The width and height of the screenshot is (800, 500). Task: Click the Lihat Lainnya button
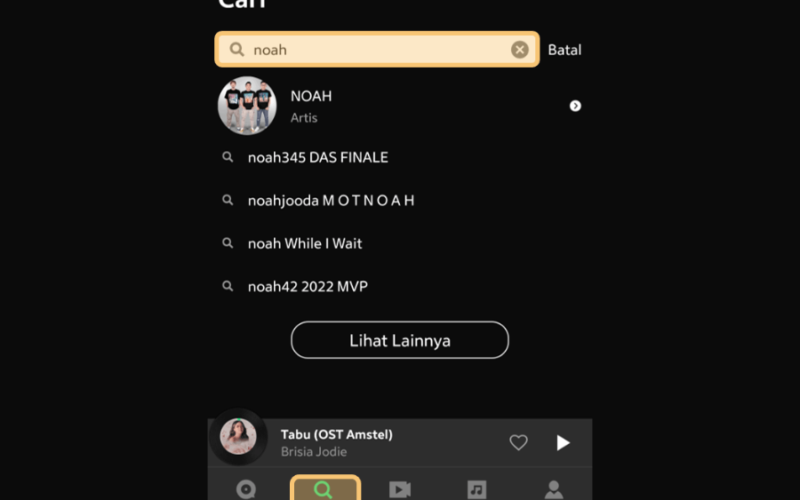400,340
